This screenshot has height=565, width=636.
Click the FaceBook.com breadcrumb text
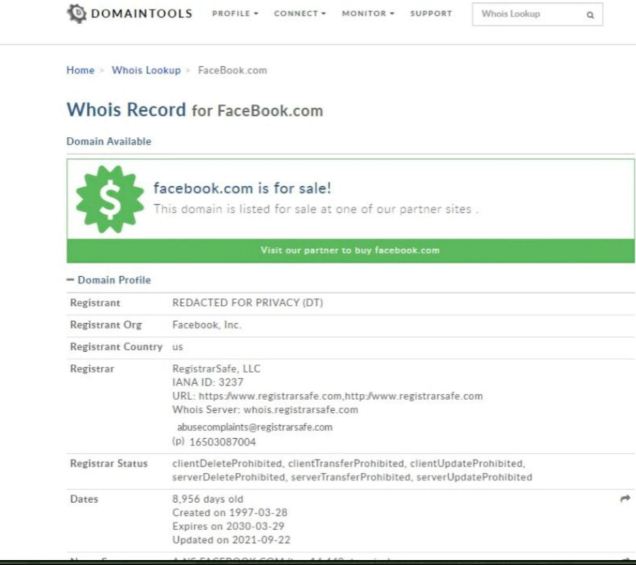tap(232, 70)
